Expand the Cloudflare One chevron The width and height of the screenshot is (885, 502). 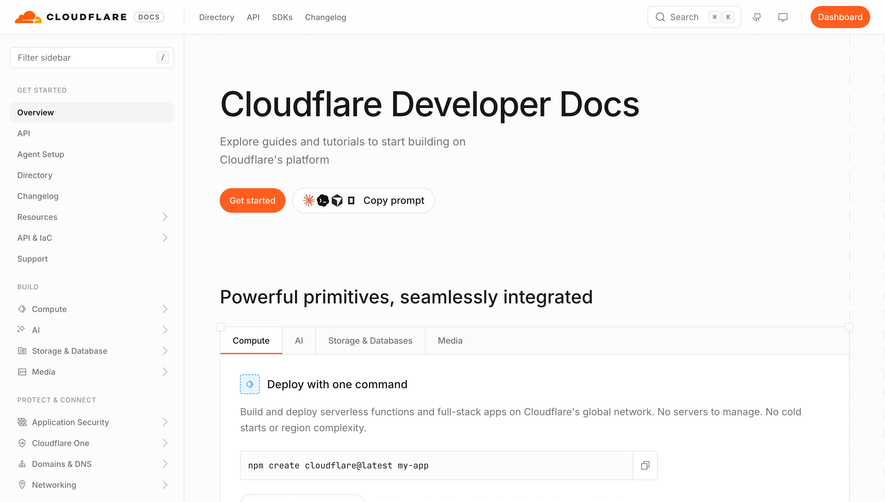(x=165, y=443)
